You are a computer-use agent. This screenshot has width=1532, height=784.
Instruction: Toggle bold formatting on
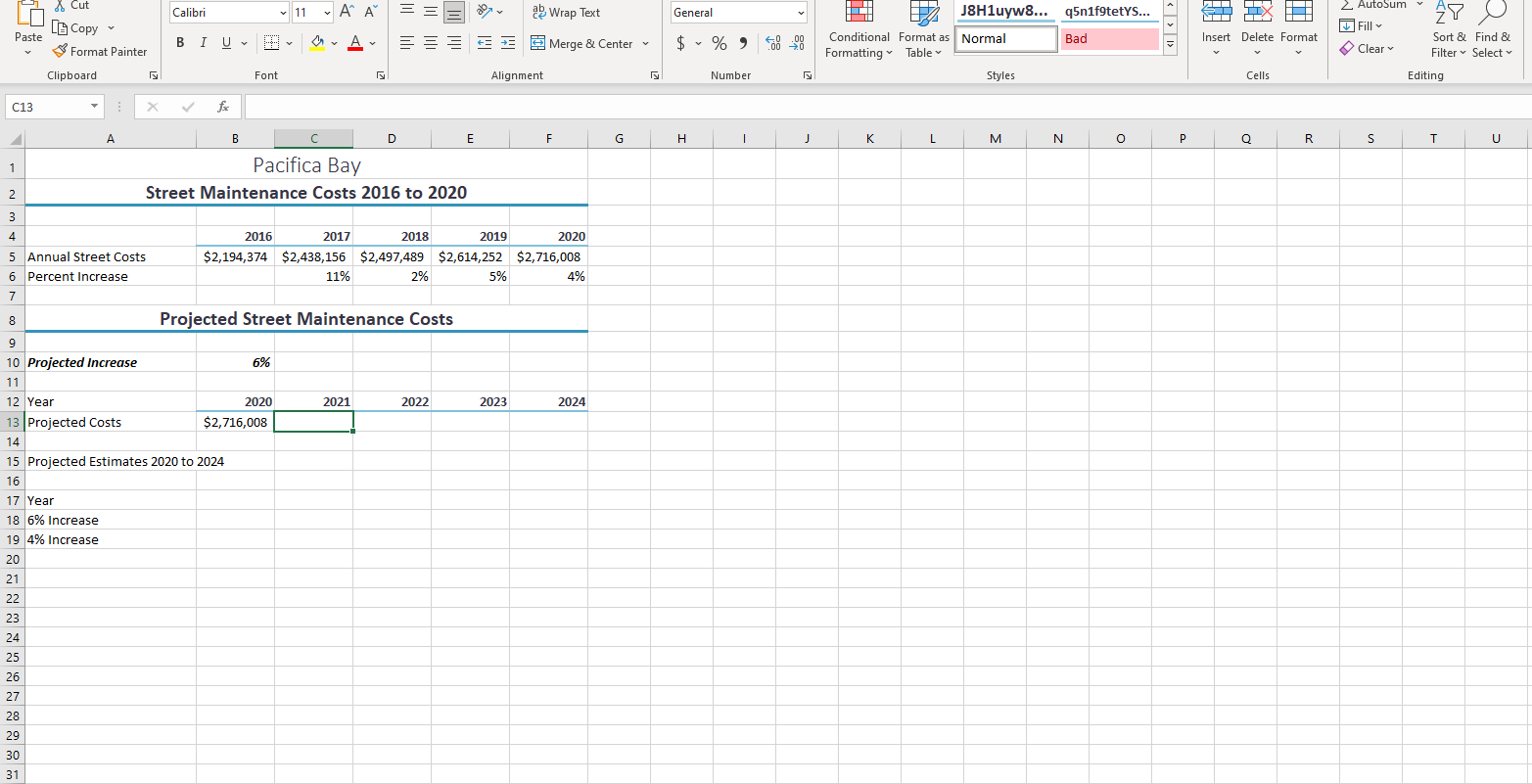180,43
